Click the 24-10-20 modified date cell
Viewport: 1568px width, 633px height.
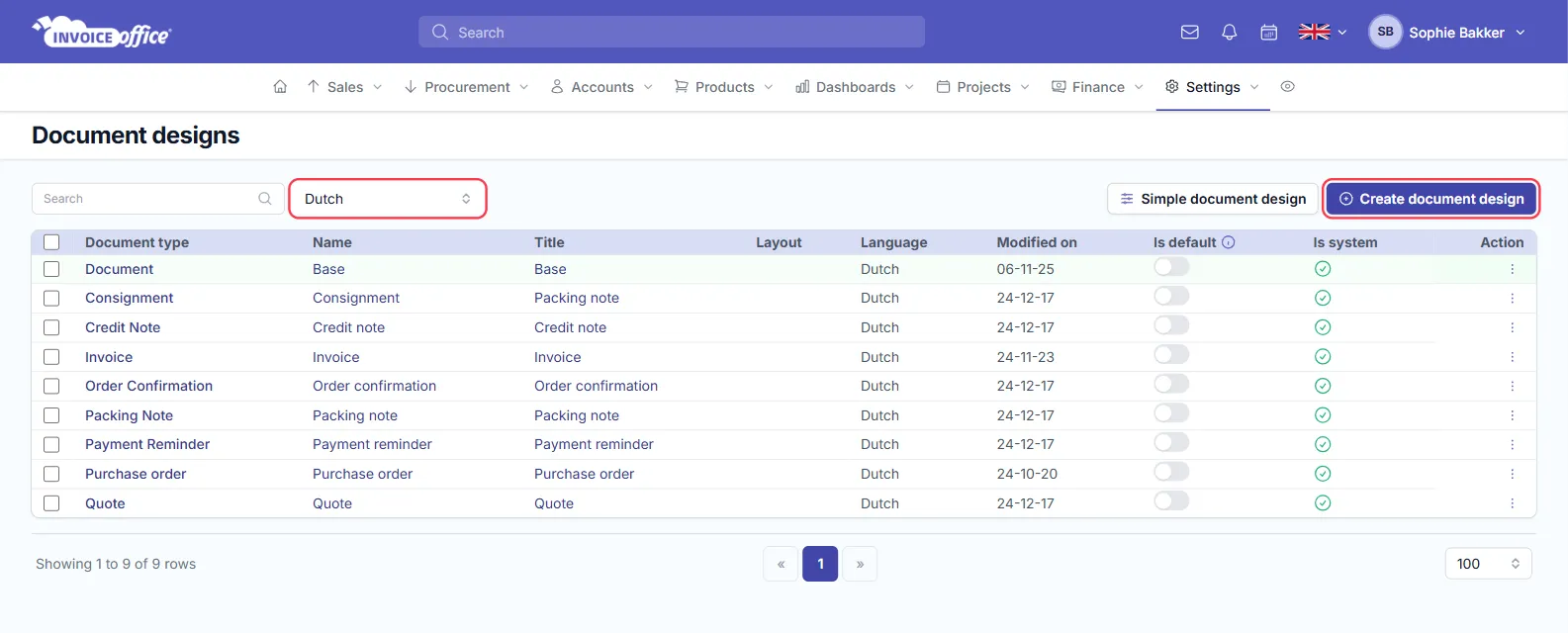(x=1027, y=474)
